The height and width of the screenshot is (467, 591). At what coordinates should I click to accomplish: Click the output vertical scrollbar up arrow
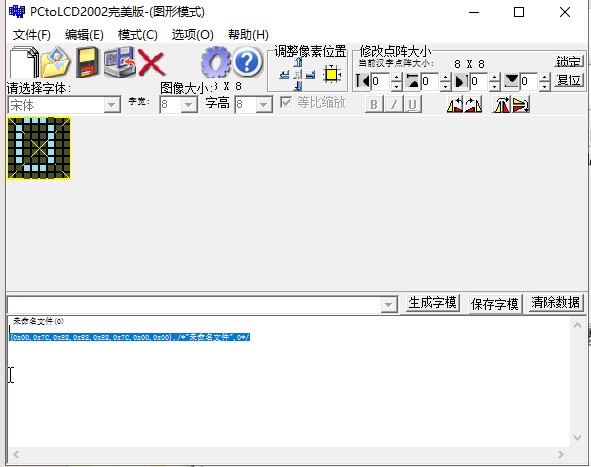click(577, 325)
